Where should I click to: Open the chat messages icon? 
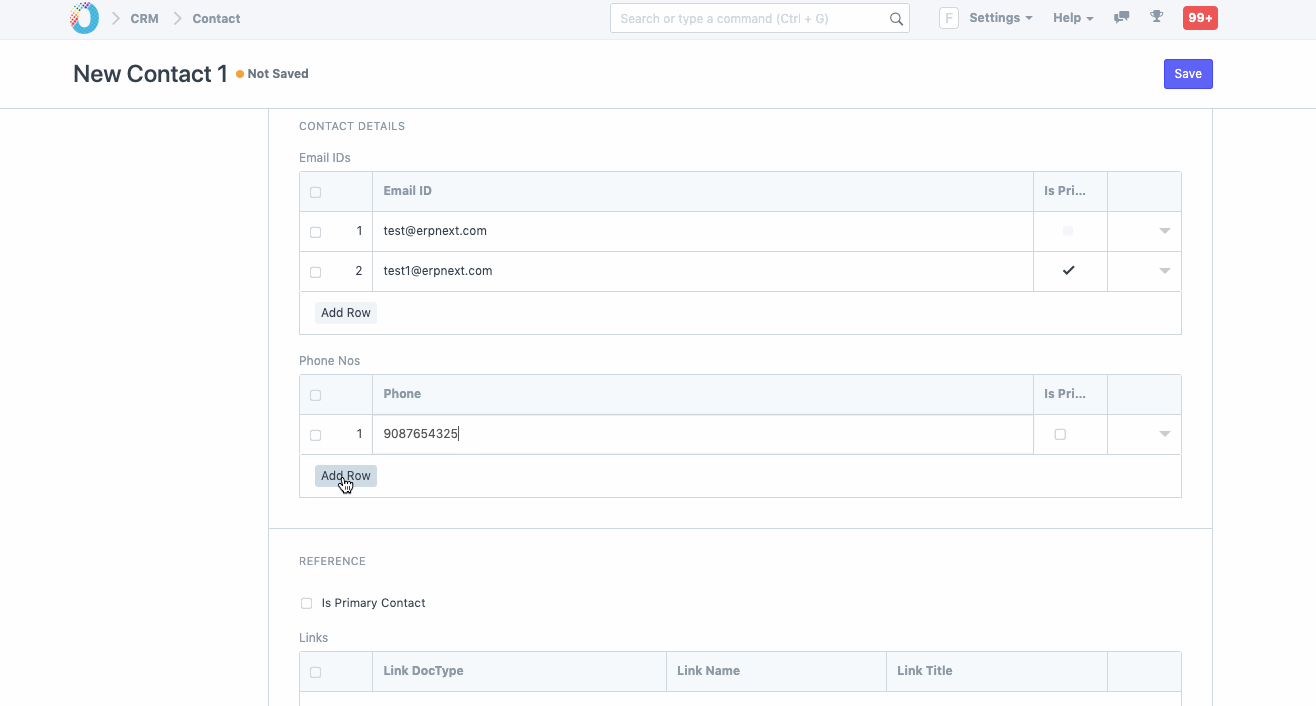point(1122,18)
